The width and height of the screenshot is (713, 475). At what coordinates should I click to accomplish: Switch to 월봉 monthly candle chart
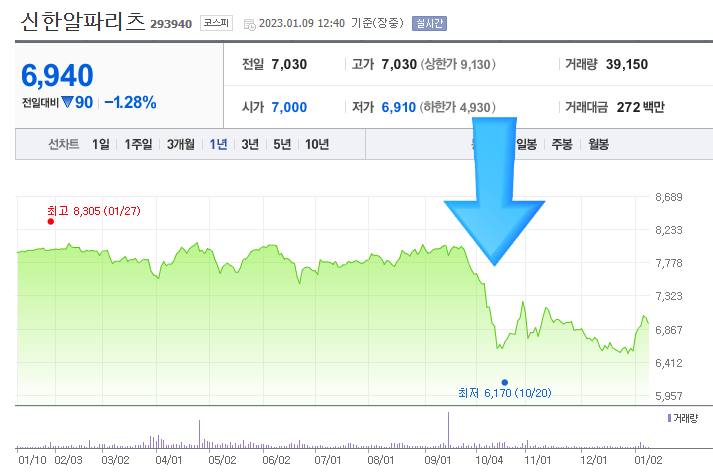598,145
